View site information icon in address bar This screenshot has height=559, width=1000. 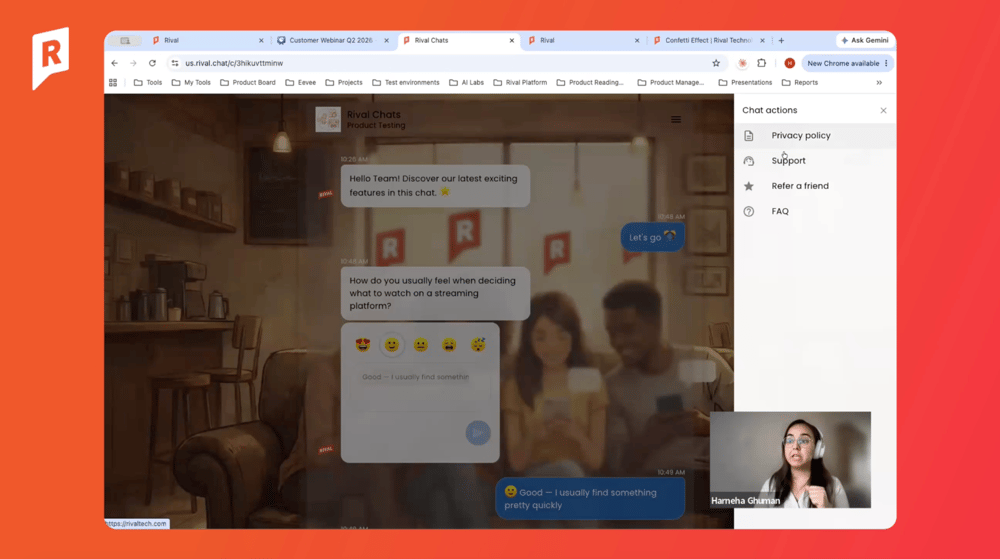pos(175,63)
